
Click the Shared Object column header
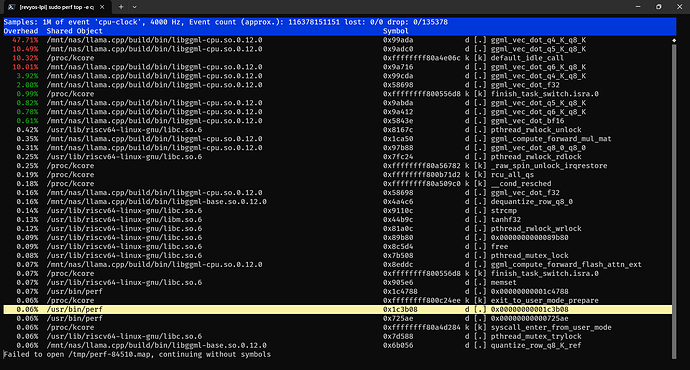[x=74, y=31]
